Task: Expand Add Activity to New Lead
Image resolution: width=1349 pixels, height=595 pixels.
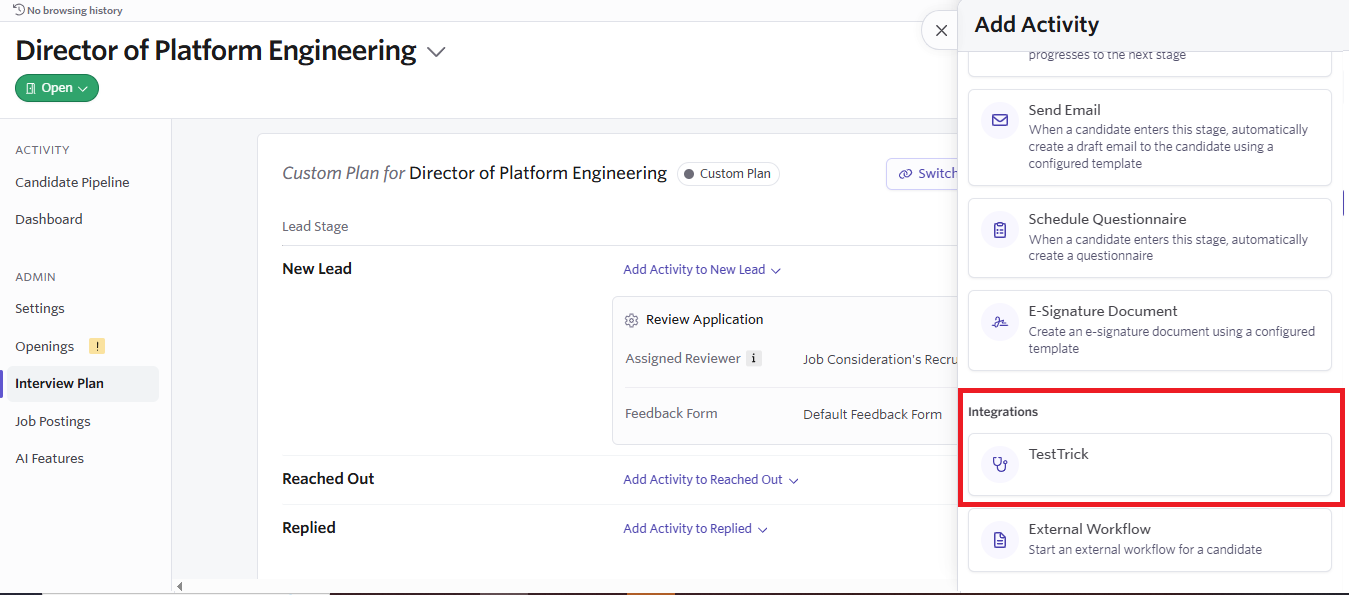Action: click(702, 270)
